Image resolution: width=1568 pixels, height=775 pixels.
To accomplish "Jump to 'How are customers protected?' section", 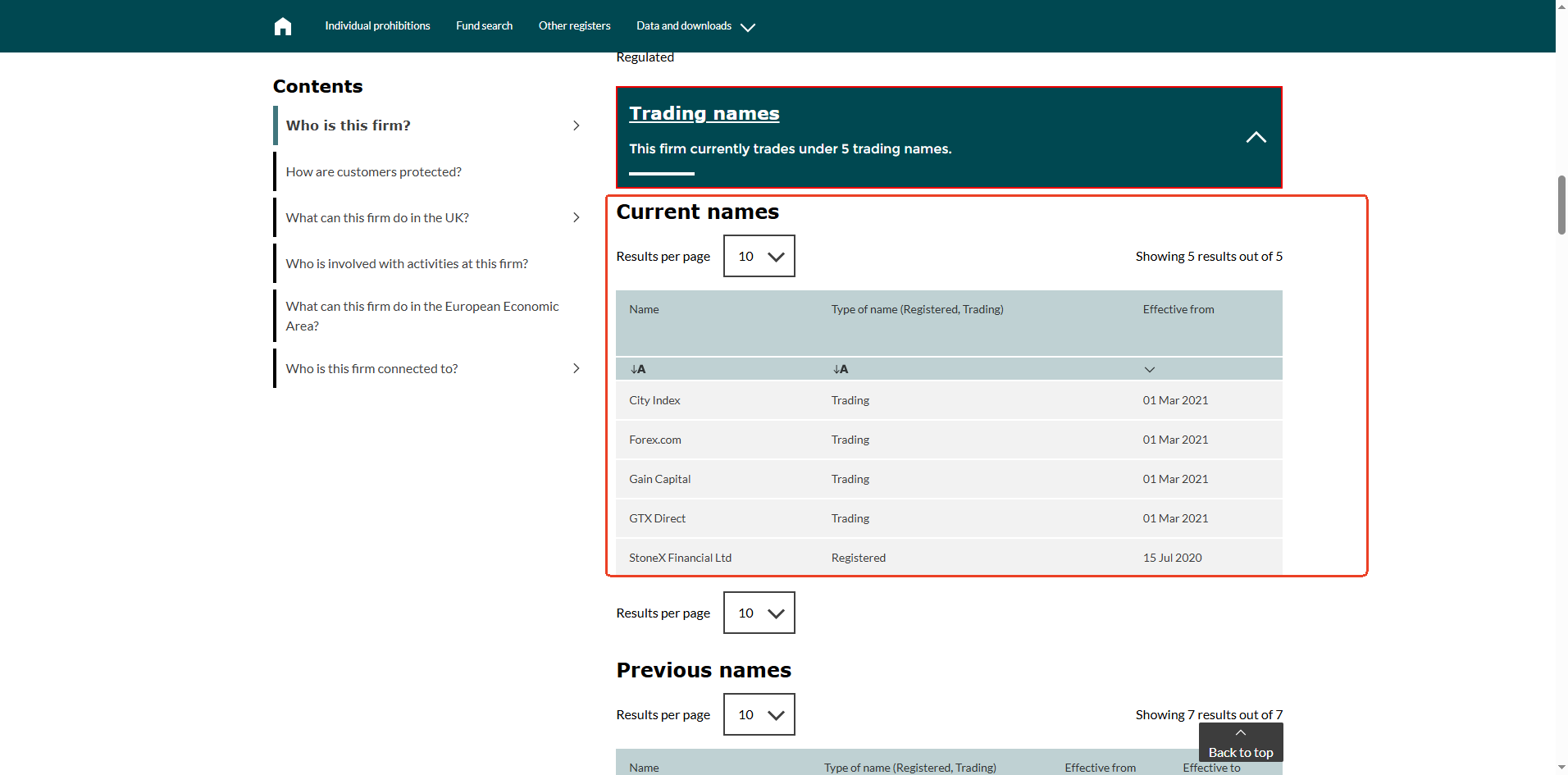I will [x=373, y=171].
